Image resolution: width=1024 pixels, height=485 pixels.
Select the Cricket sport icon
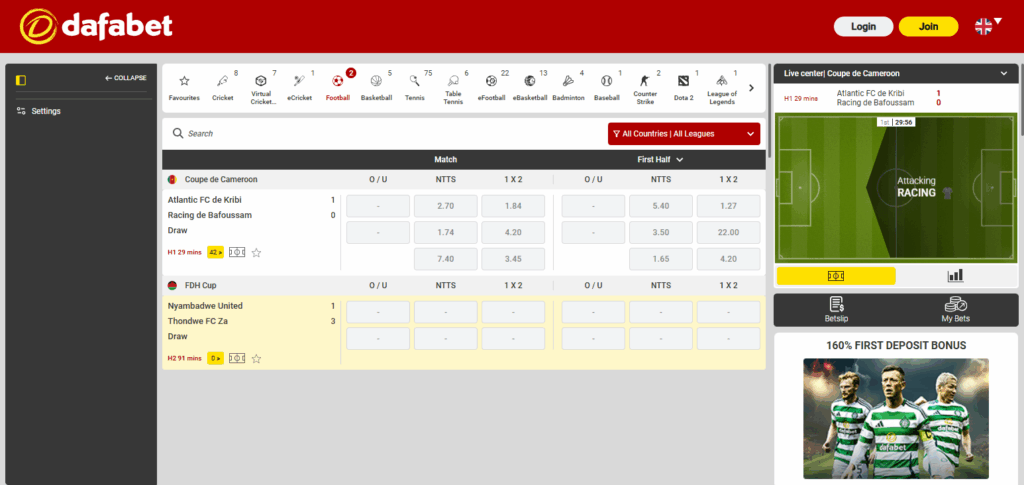[x=223, y=87]
